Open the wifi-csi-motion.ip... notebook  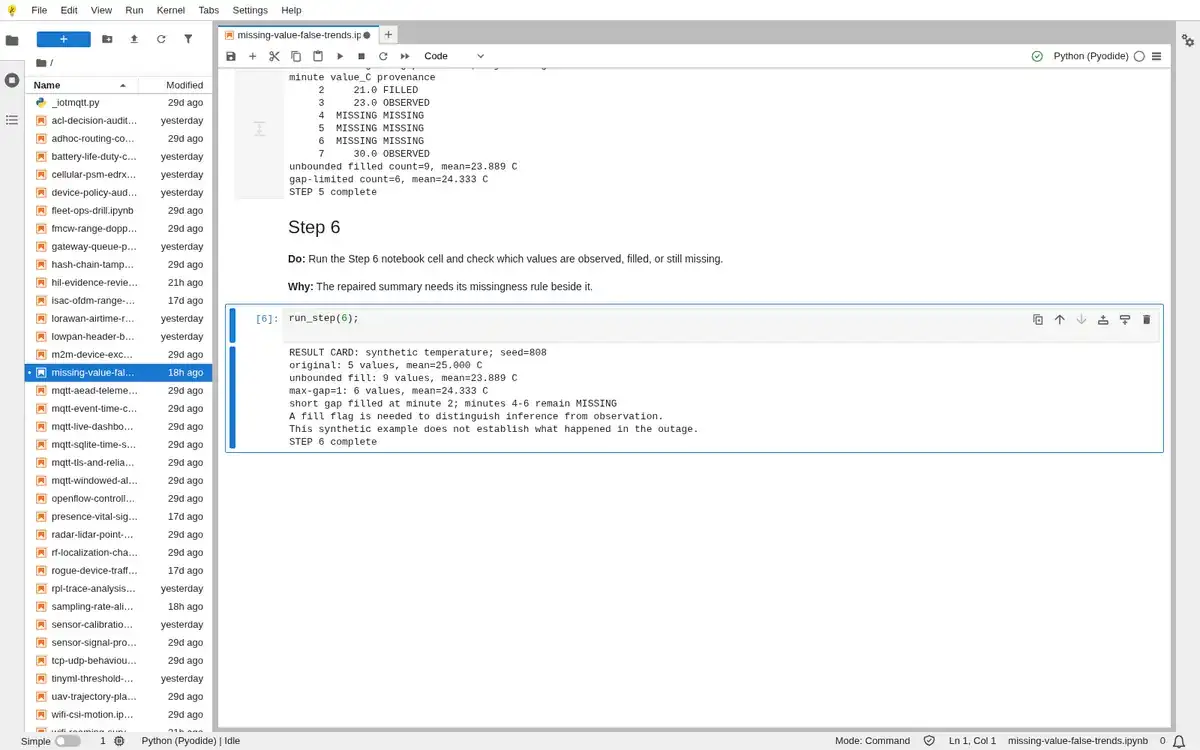[x=118, y=714]
